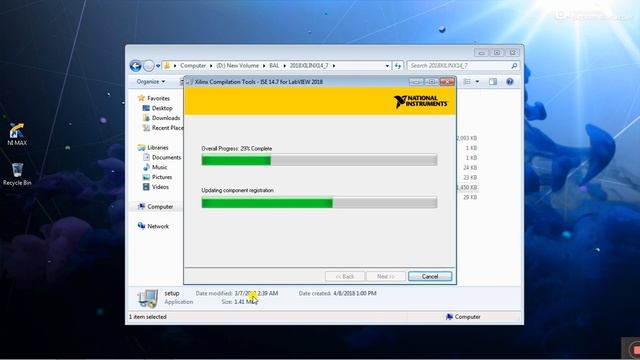Open recent locations dropdown beside nav arrows

[x=158, y=66]
